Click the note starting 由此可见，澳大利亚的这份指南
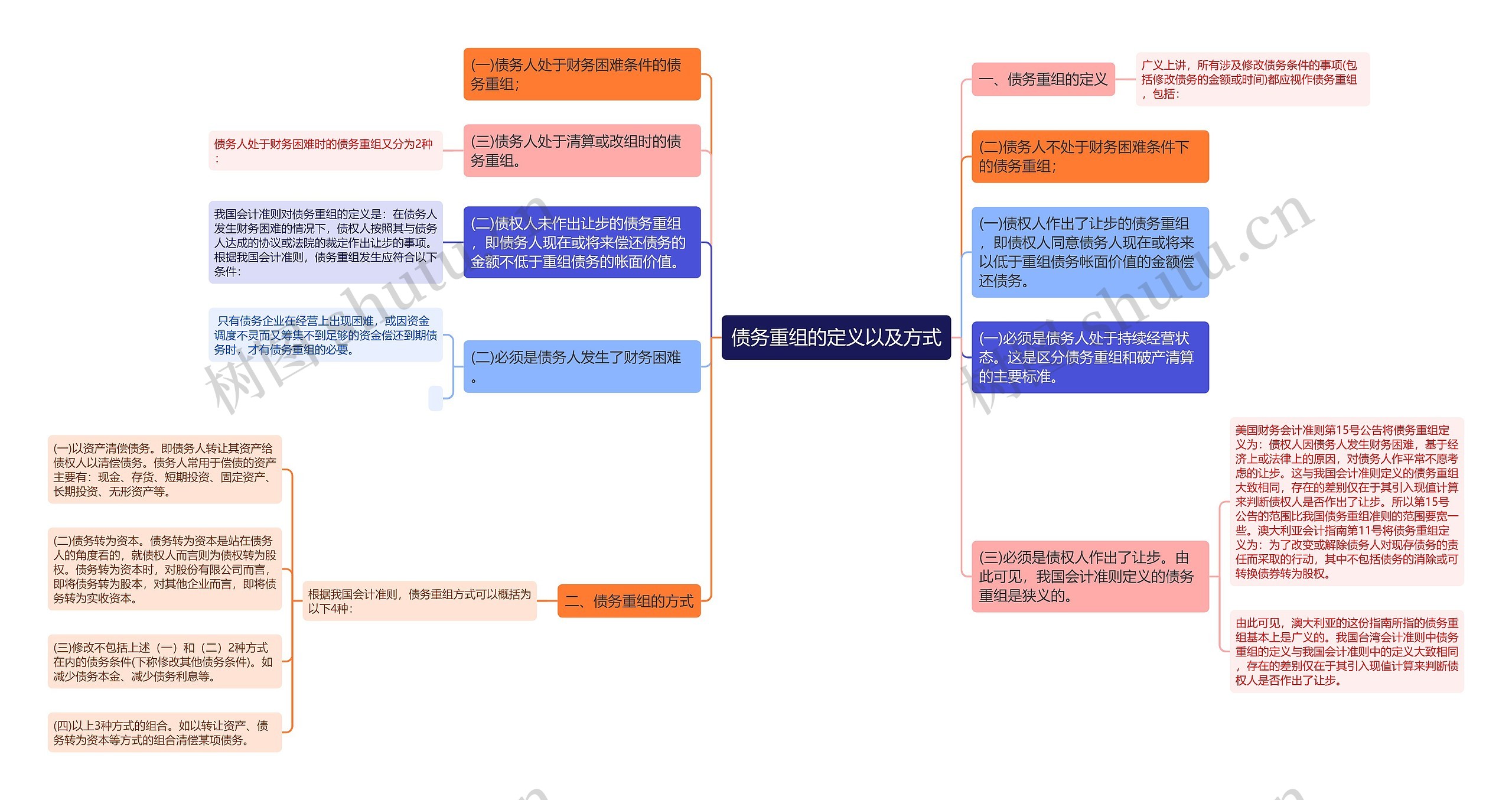 point(1347,651)
